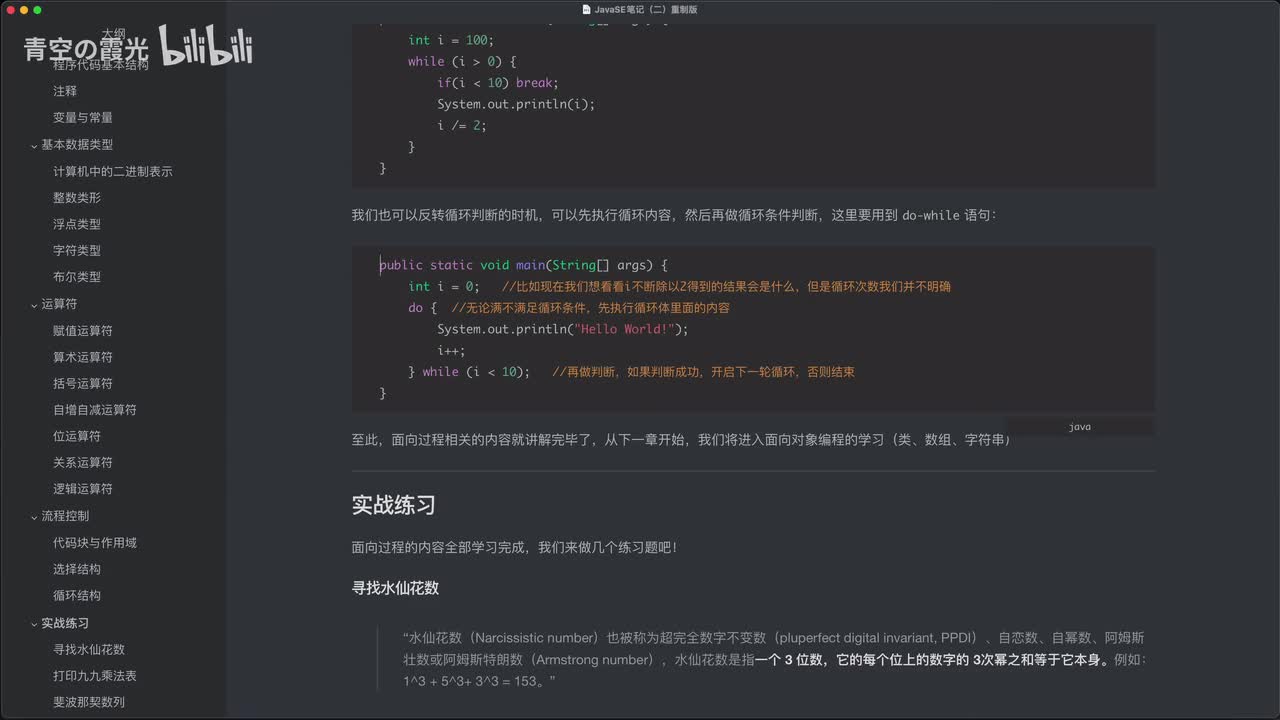
Task: Click the Hello World! string in code
Action: 625,329
